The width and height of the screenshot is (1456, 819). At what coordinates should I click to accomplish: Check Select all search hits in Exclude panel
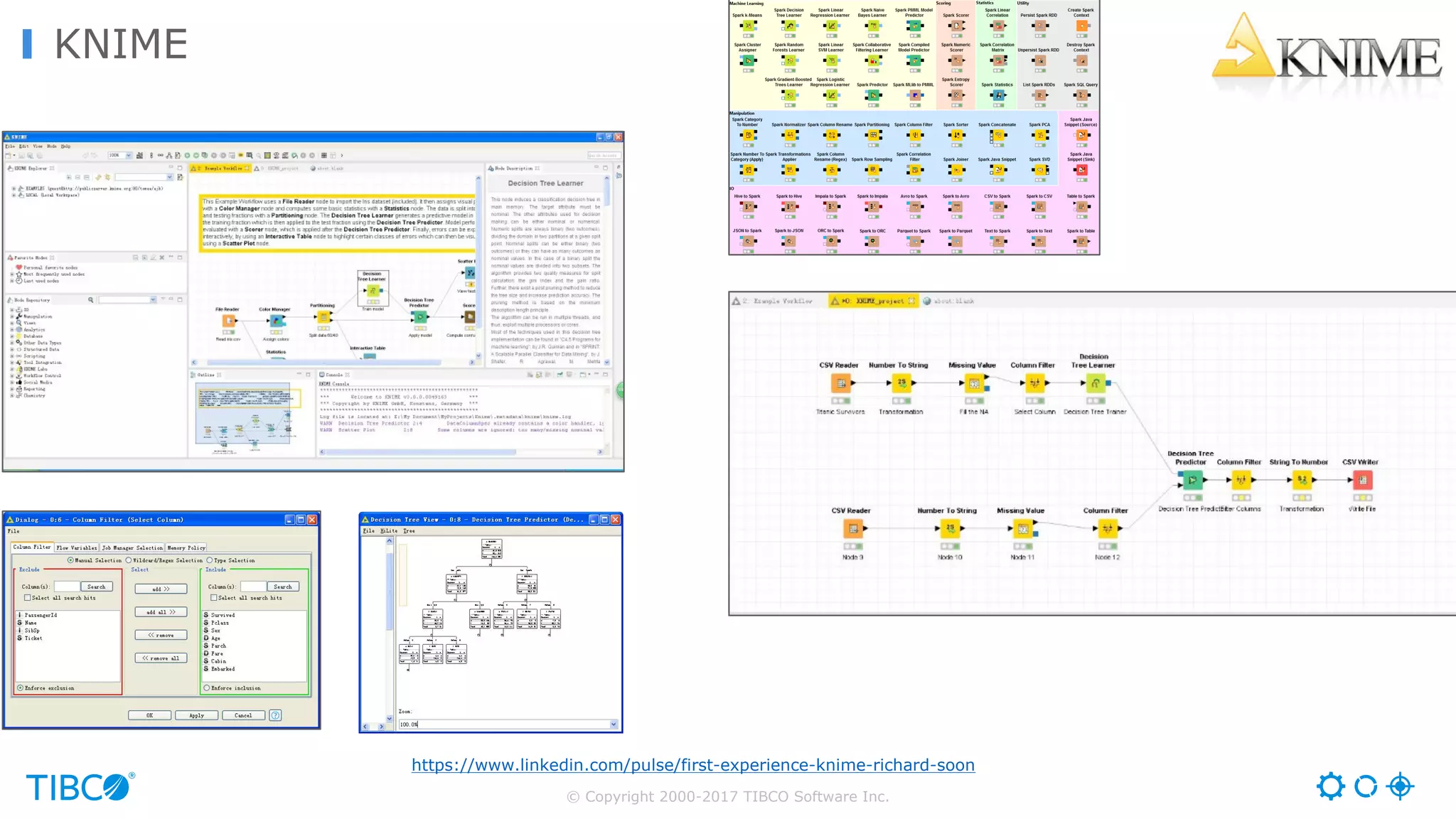tap(27, 598)
